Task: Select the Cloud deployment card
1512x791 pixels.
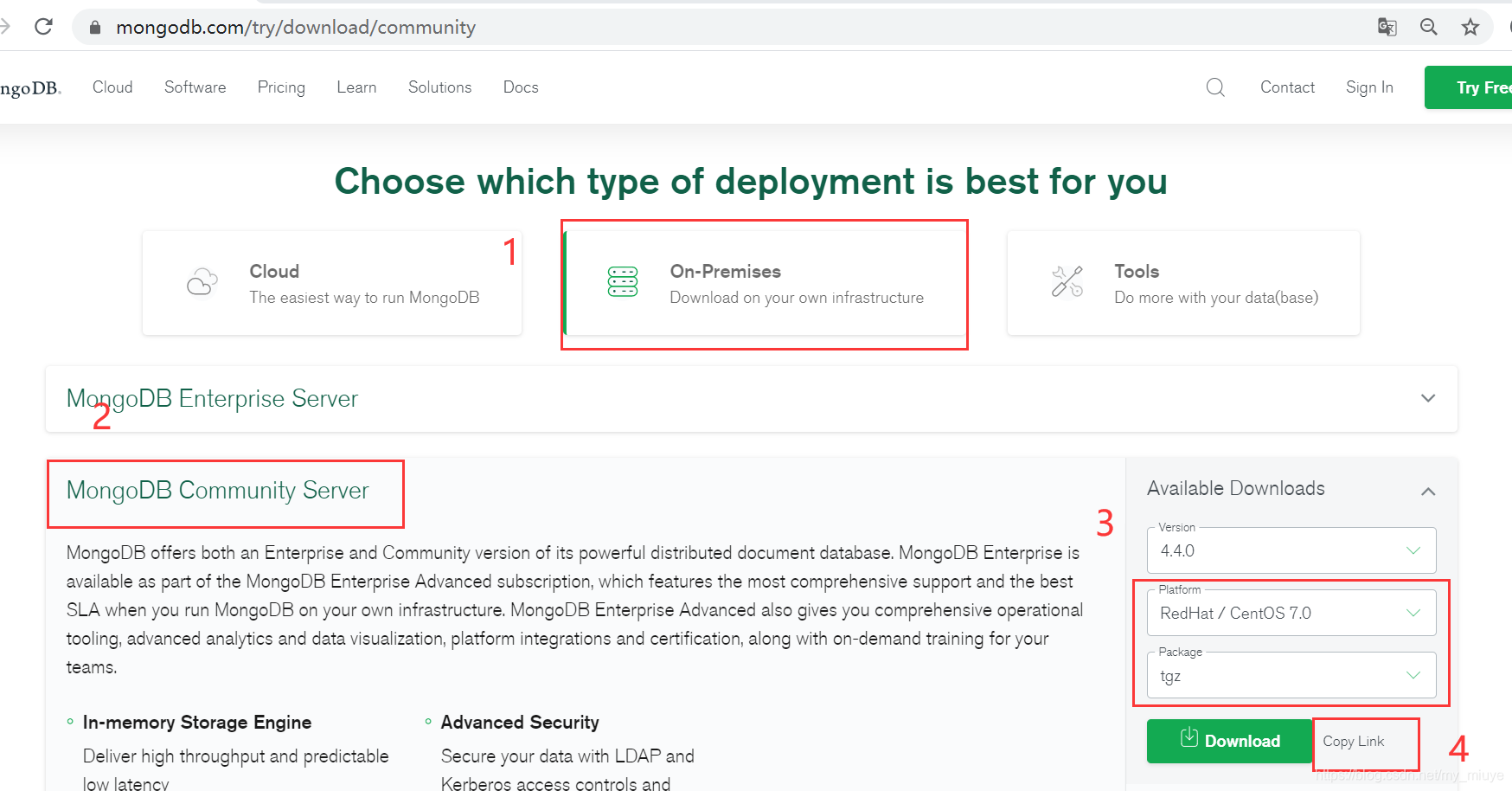Action: 332,283
